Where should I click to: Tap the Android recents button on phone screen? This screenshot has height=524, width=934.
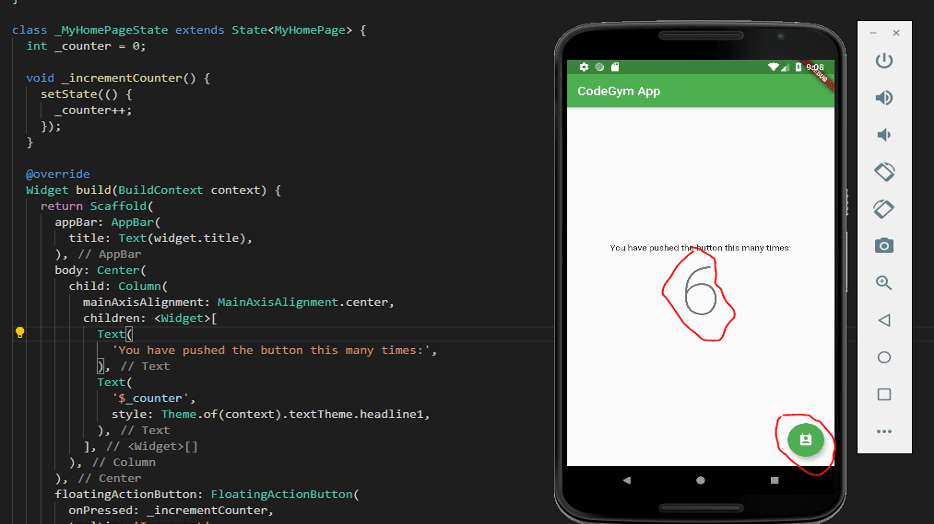pyautogui.click(x=774, y=480)
